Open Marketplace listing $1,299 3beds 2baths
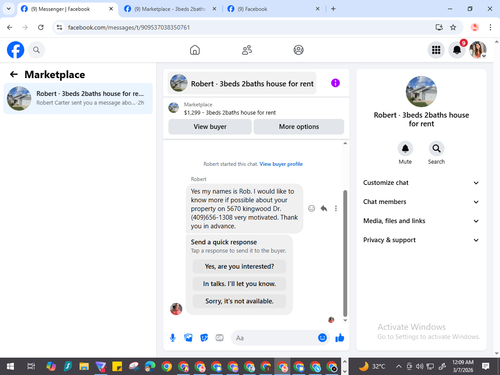Image resolution: width=500 pixels, height=375 pixels. (230, 109)
